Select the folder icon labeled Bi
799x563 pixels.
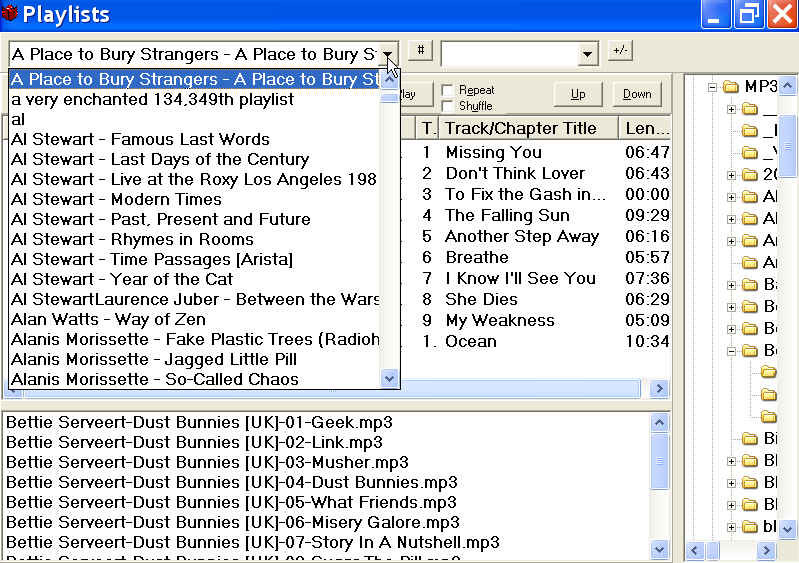750,438
